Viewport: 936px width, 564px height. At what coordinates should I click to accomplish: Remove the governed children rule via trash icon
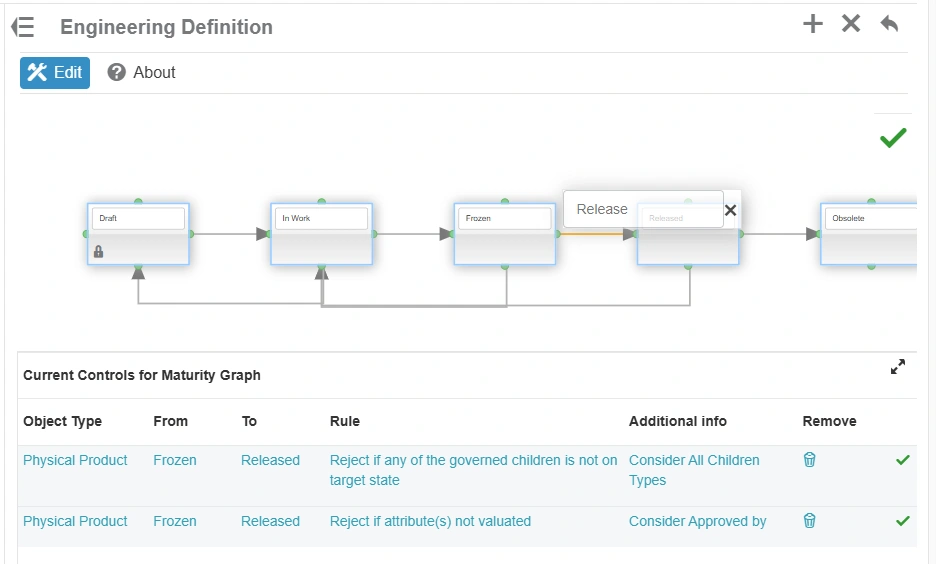[810, 460]
